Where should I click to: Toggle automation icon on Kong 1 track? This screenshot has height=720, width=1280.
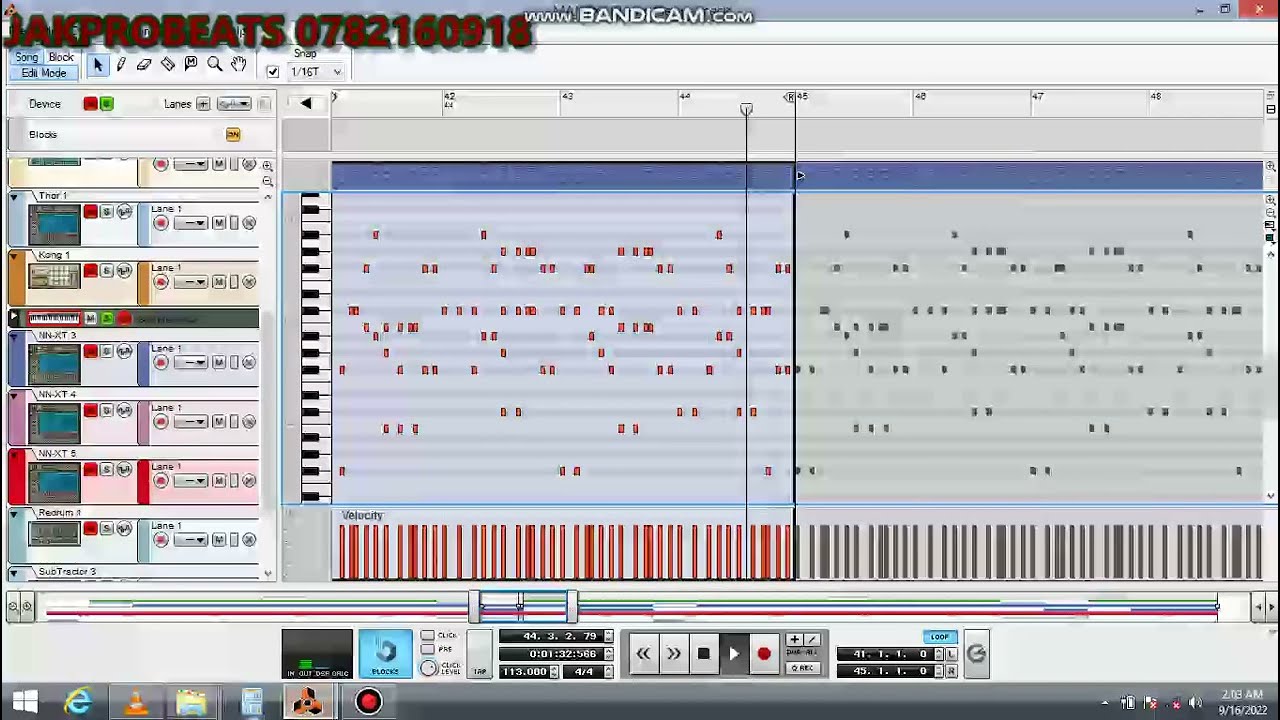pyautogui.click(x=124, y=271)
